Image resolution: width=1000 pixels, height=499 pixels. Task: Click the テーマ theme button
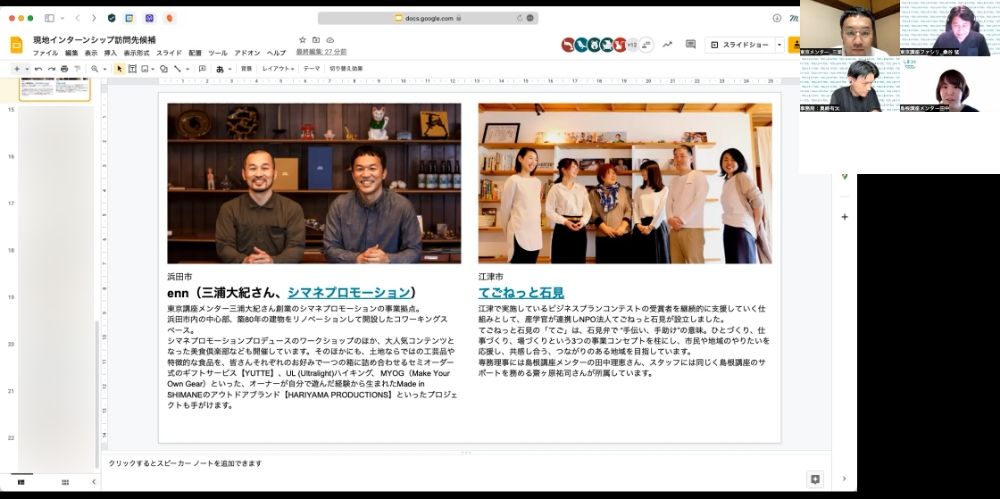312,69
